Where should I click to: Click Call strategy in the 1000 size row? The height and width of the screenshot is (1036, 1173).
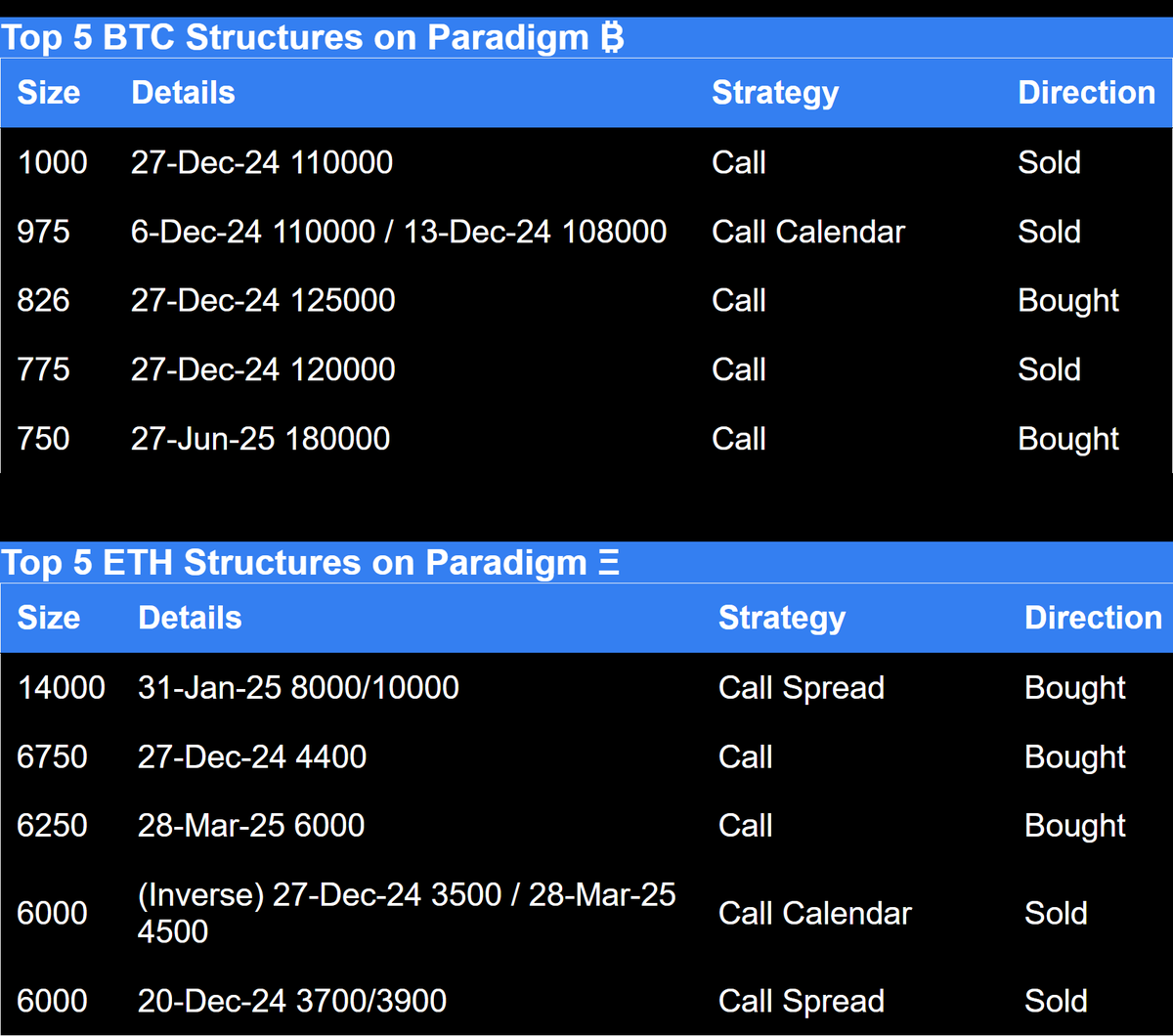coord(739,162)
